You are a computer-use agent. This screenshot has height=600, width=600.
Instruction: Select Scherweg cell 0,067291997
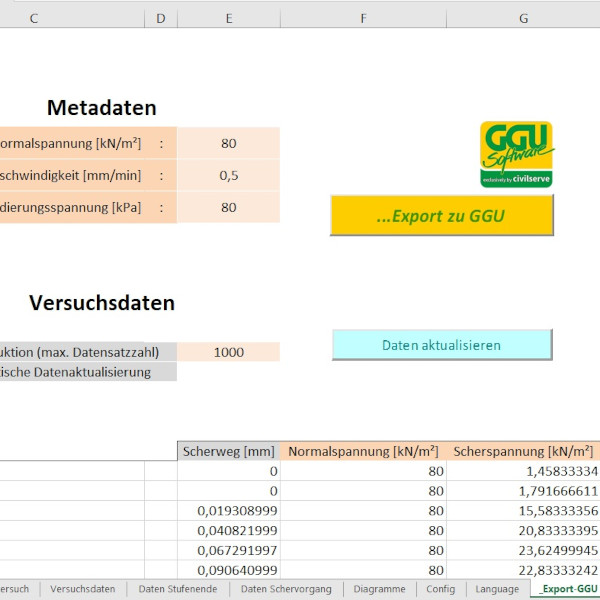click(x=229, y=551)
